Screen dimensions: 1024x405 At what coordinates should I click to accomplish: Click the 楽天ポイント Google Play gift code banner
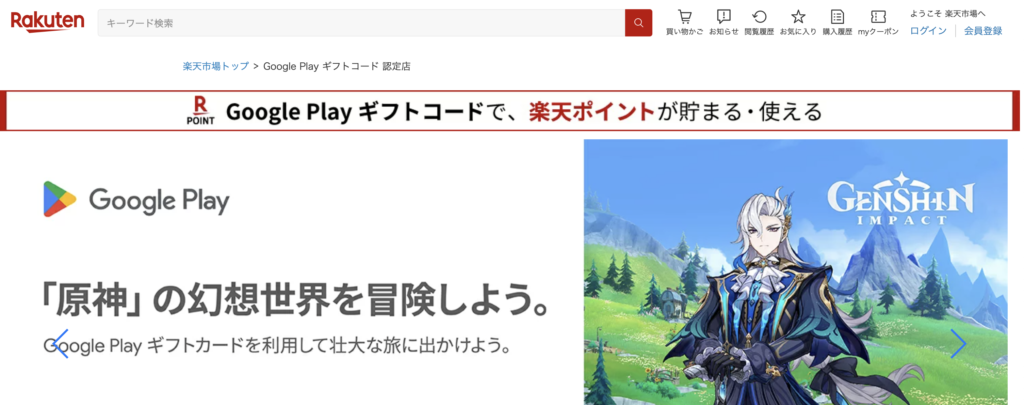pos(512,111)
